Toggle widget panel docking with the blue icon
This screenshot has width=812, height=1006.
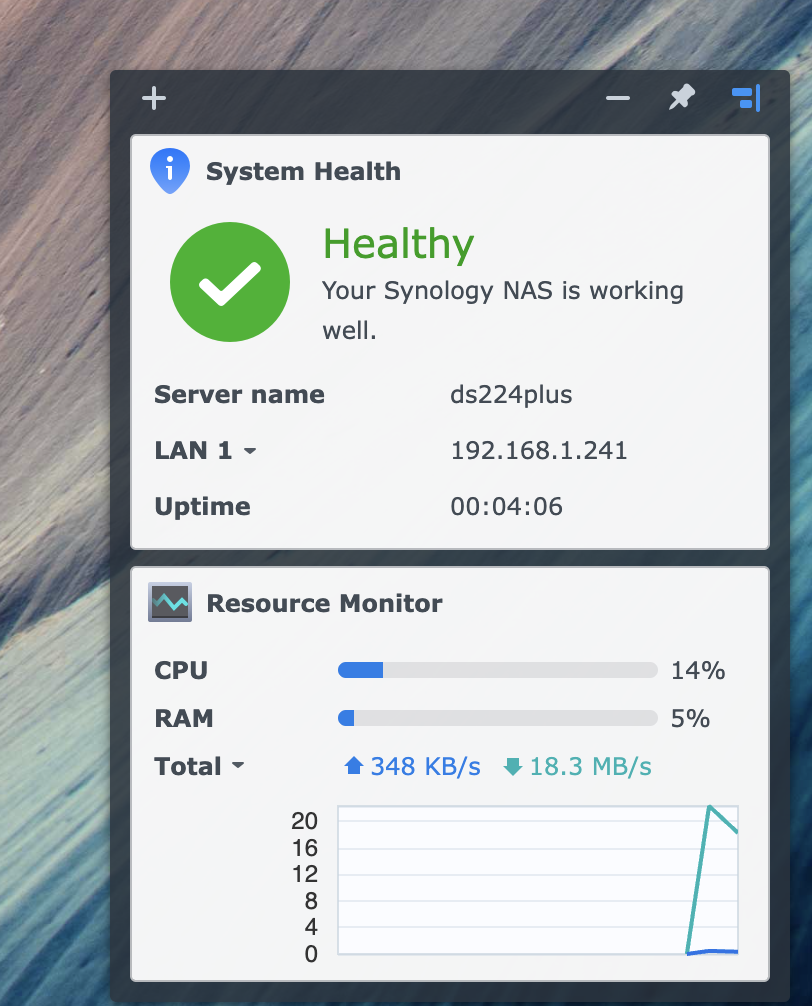tap(746, 98)
